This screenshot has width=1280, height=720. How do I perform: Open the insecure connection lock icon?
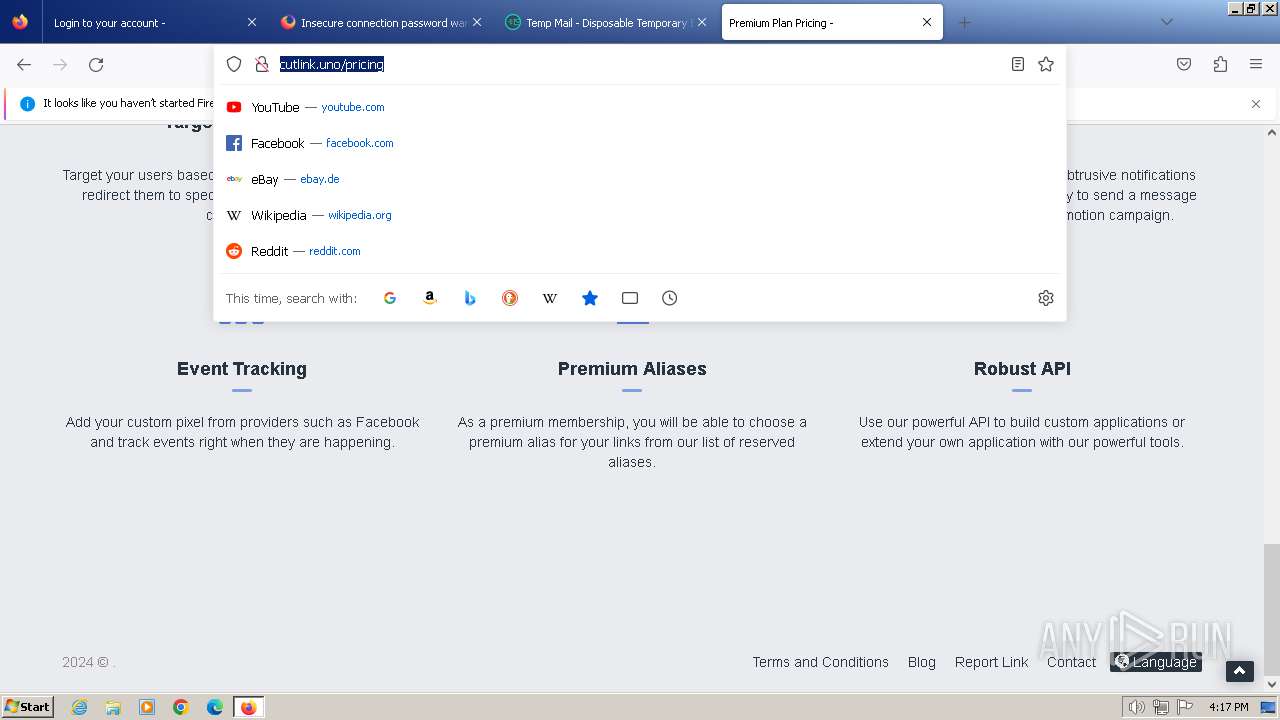click(262, 64)
